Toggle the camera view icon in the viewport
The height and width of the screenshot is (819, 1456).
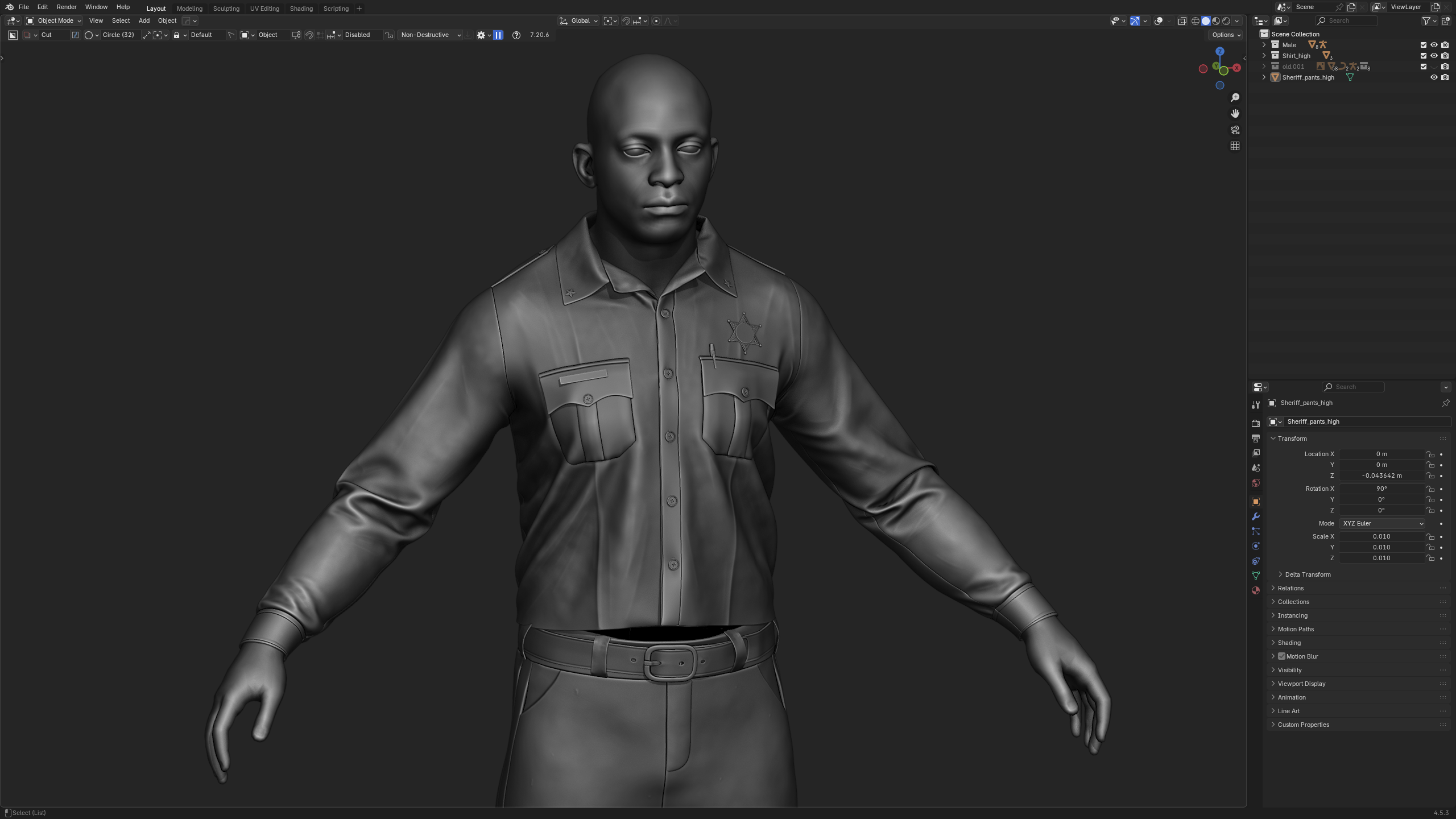[1235, 130]
